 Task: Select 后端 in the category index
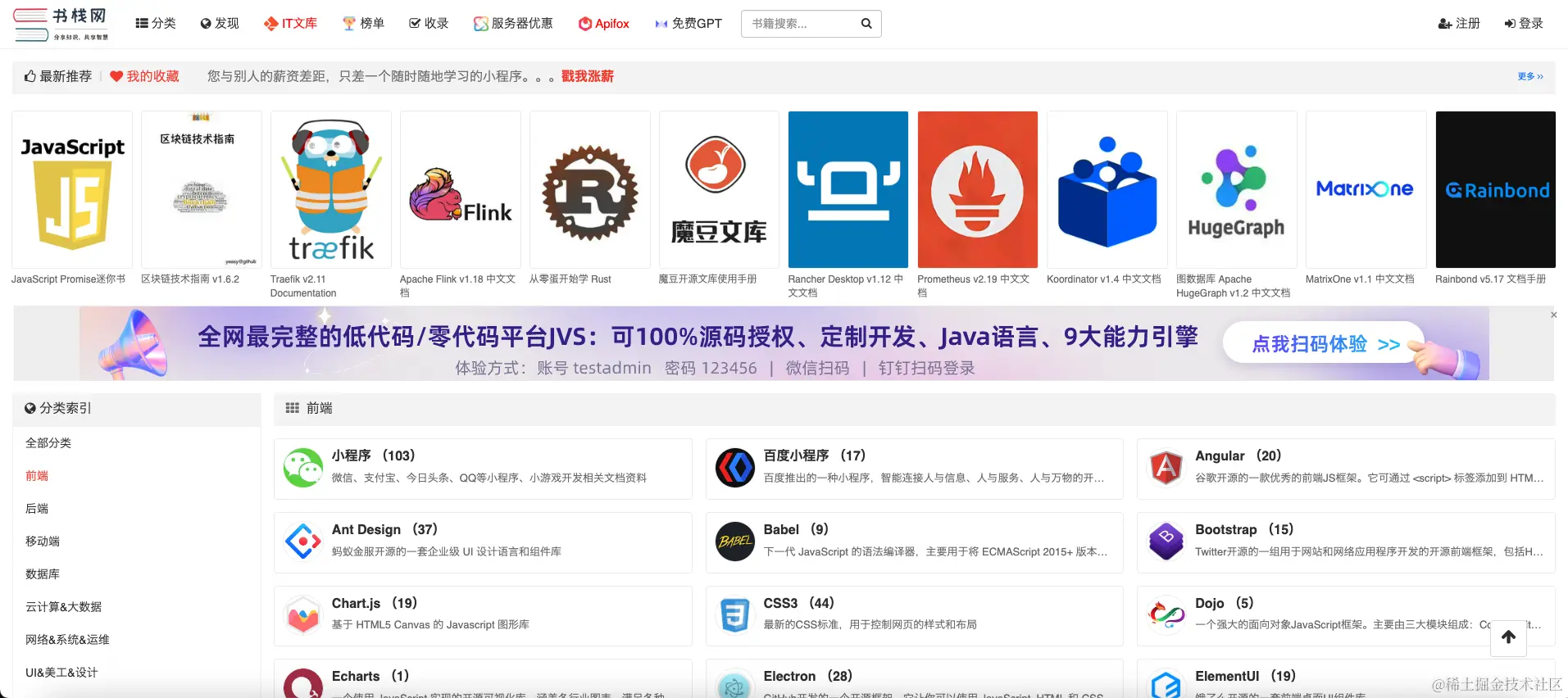(x=37, y=508)
